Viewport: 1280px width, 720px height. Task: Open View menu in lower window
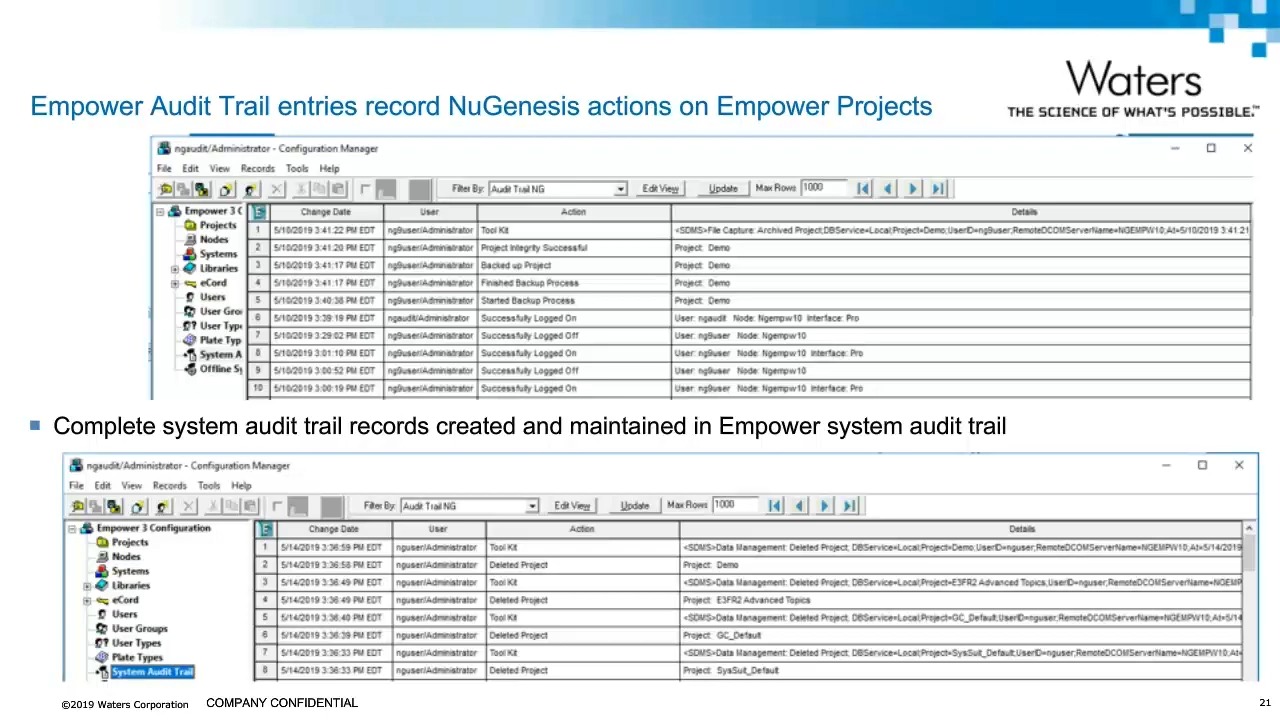131,486
